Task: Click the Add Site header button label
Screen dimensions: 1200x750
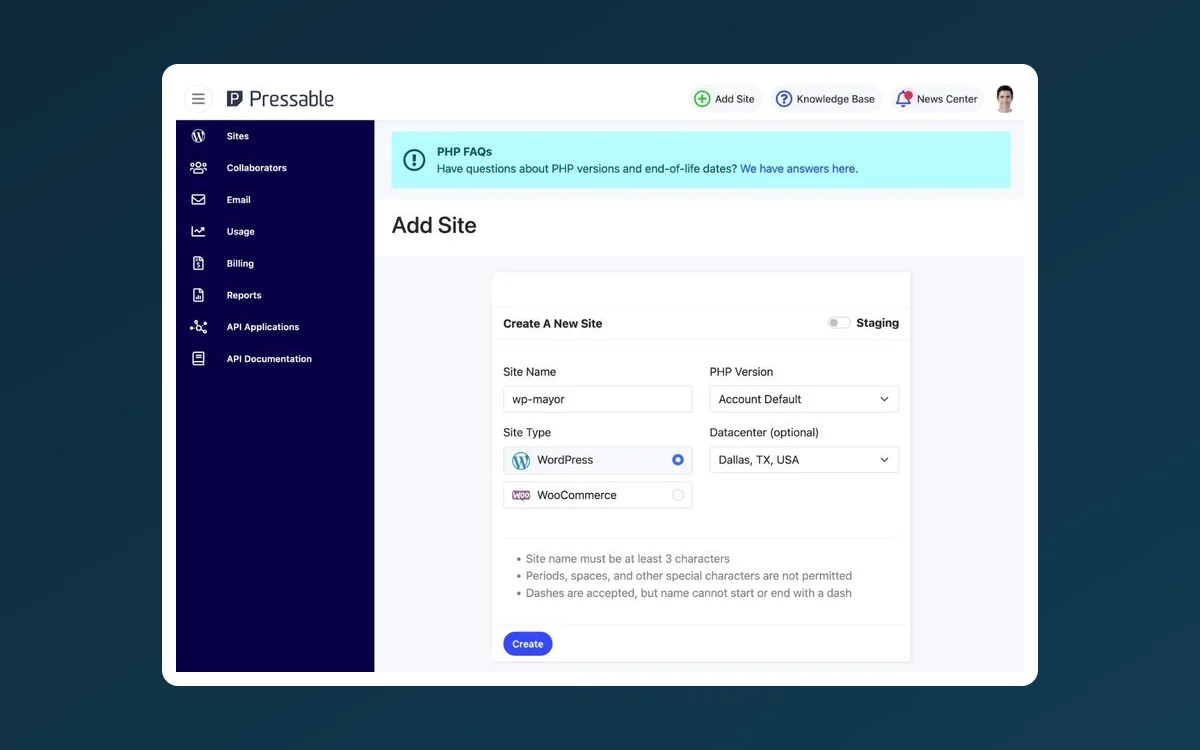Action: pyautogui.click(x=735, y=99)
